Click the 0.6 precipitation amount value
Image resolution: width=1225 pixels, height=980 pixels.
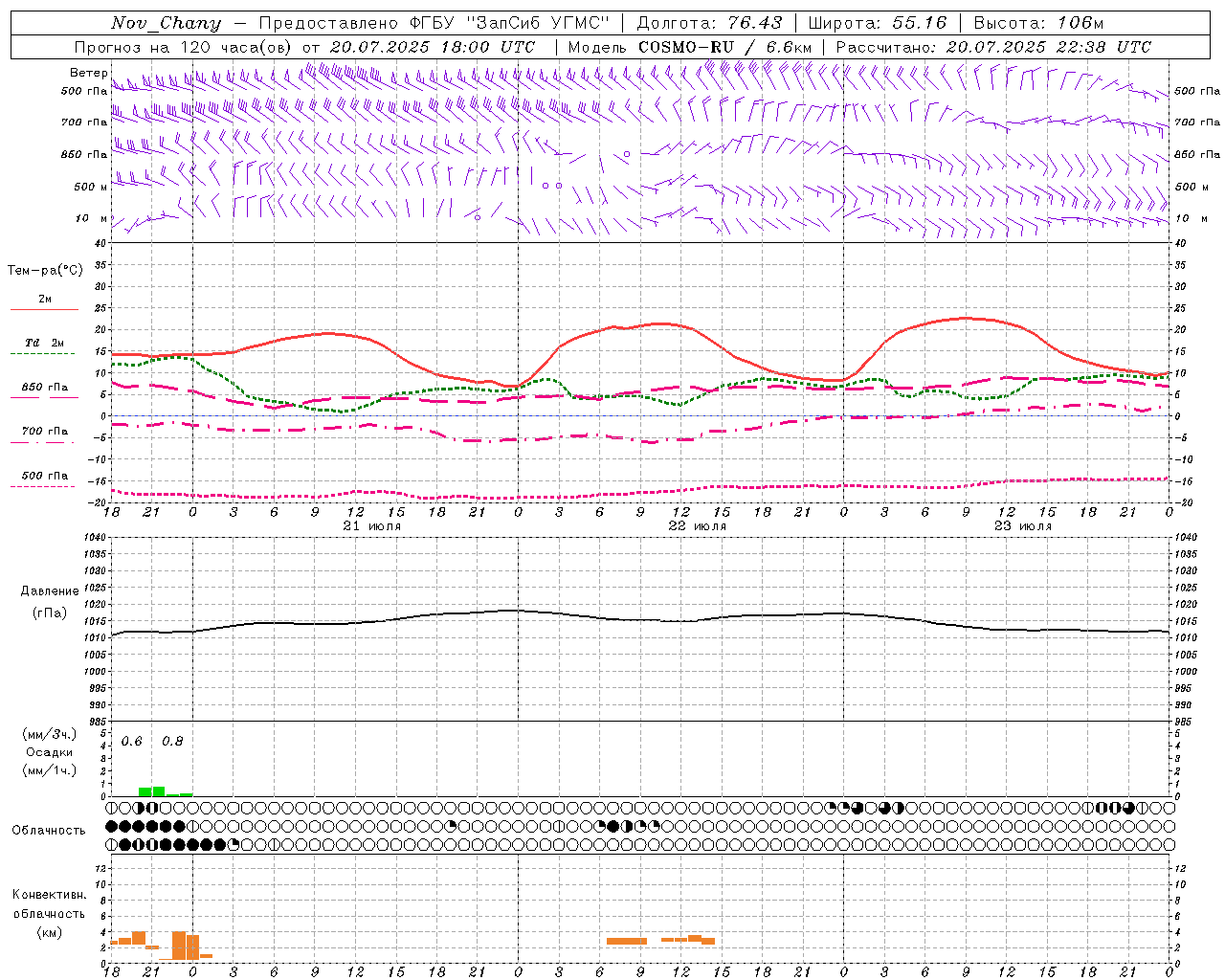pyautogui.click(x=132, y=742)
